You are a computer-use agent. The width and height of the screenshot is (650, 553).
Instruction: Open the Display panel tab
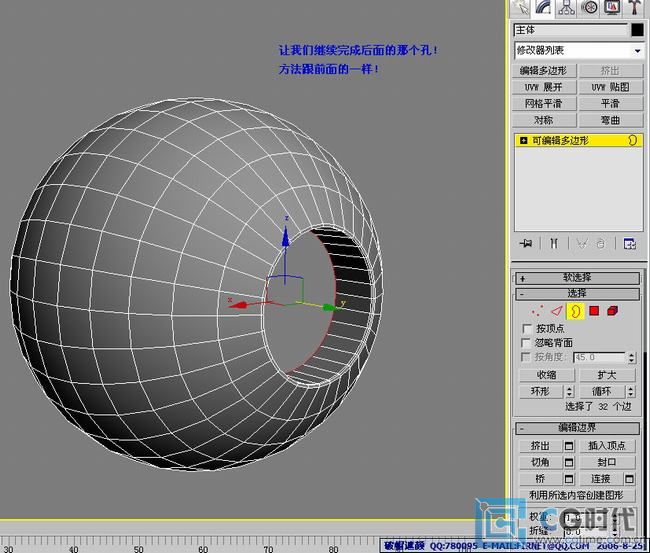(612, 8)
